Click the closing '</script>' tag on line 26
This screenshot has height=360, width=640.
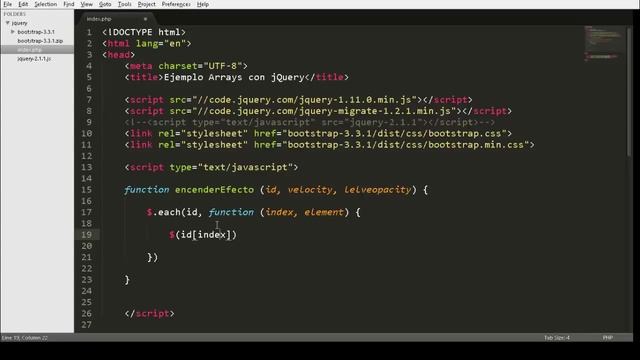tap(149, 313)
